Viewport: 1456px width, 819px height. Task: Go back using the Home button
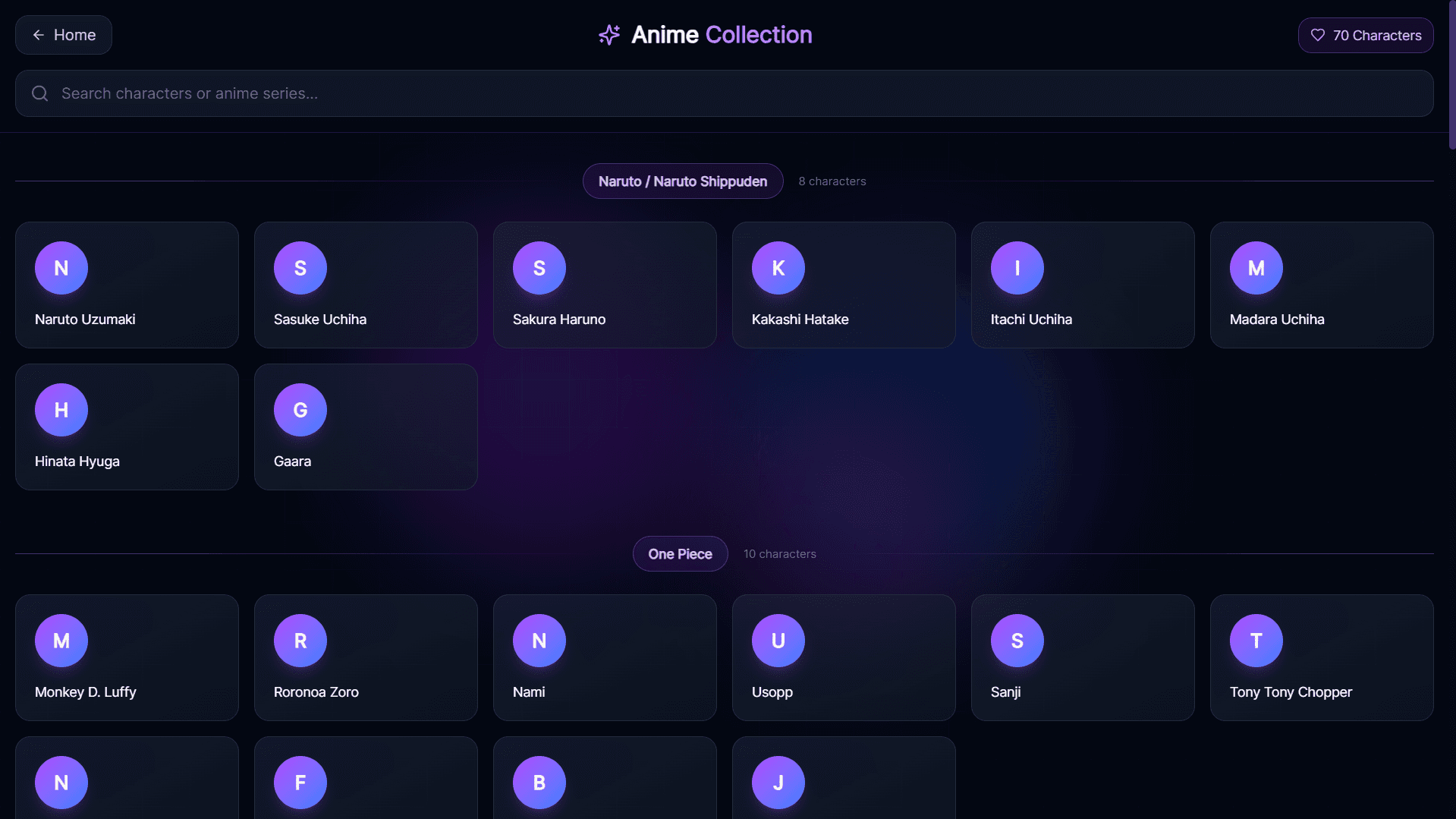coord(64,35)
